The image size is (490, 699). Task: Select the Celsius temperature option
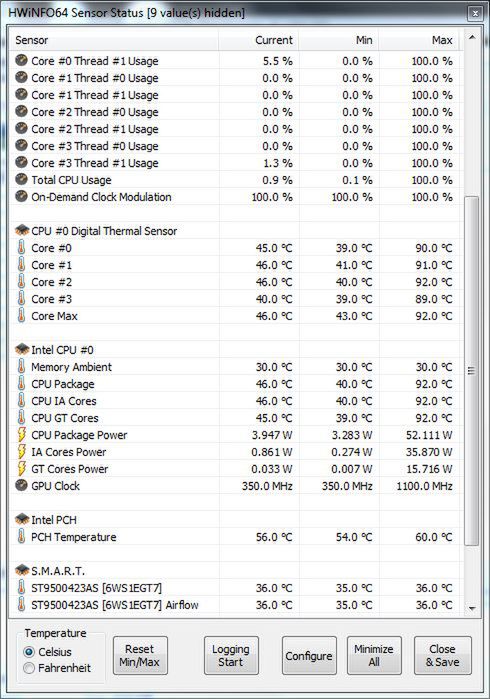(x=29, y=652)
